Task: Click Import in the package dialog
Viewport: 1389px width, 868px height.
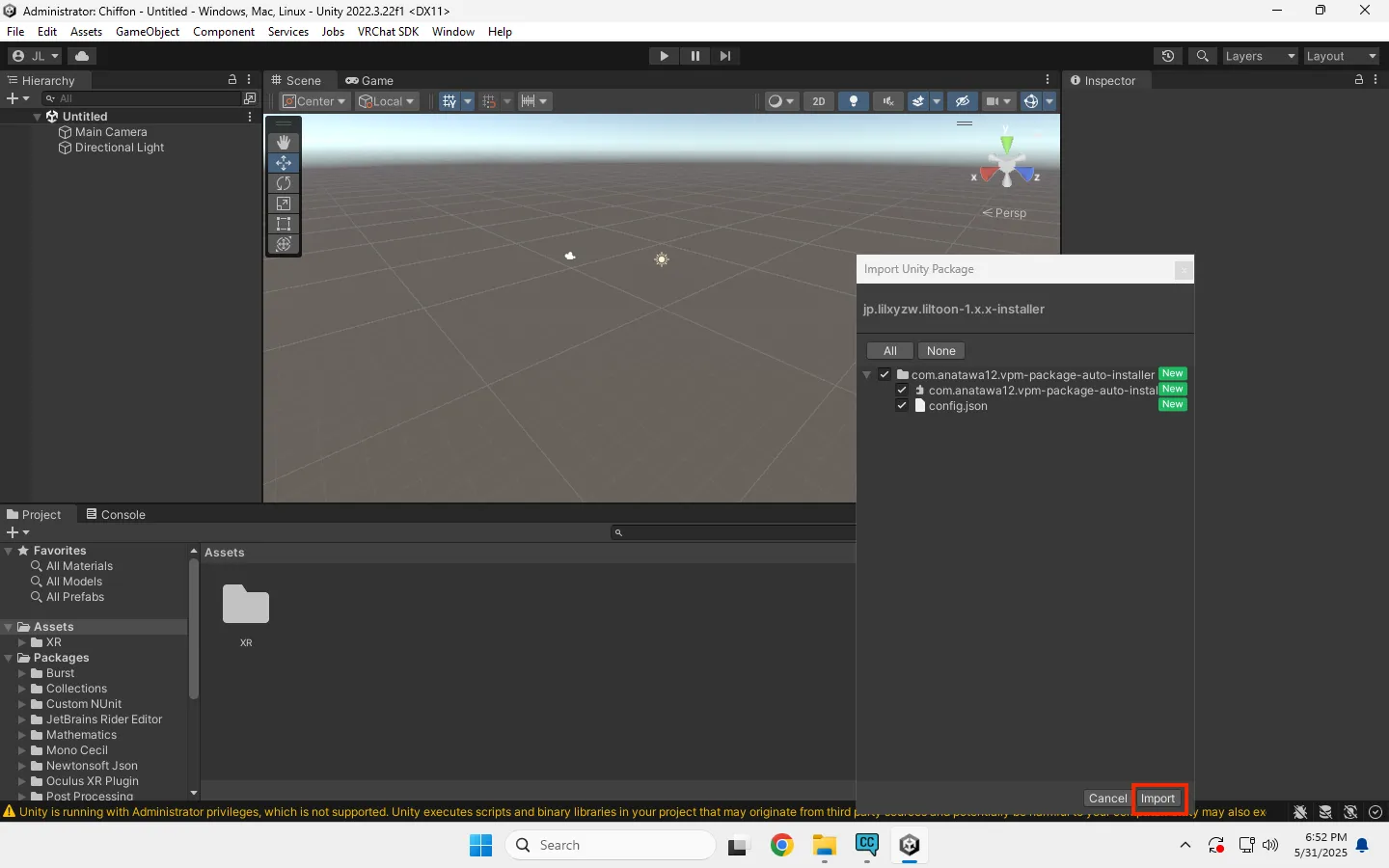Action: coord(1157,799)
